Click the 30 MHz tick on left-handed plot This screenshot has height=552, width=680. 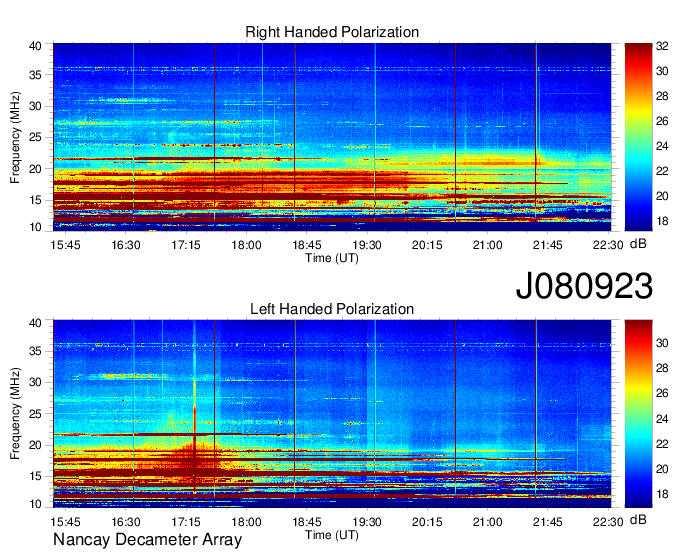tap(35, 383)
